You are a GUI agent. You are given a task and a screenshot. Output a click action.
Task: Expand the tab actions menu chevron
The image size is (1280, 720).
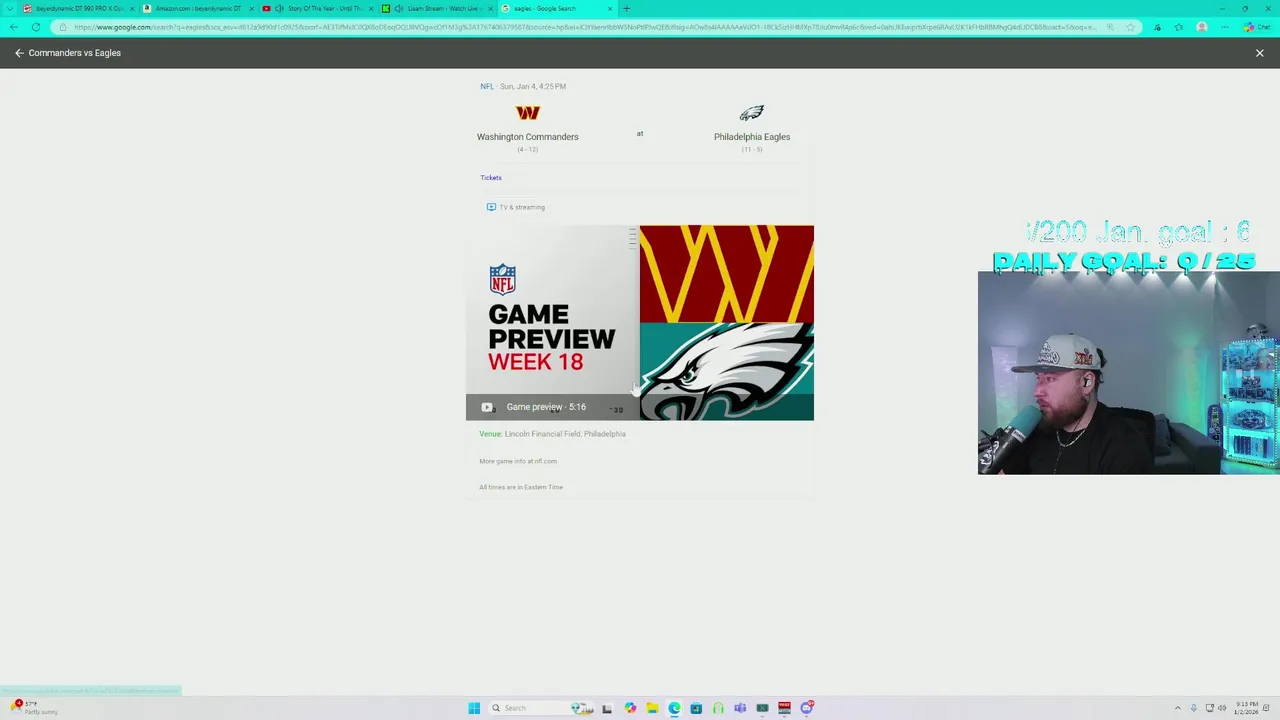pos(10,9)
